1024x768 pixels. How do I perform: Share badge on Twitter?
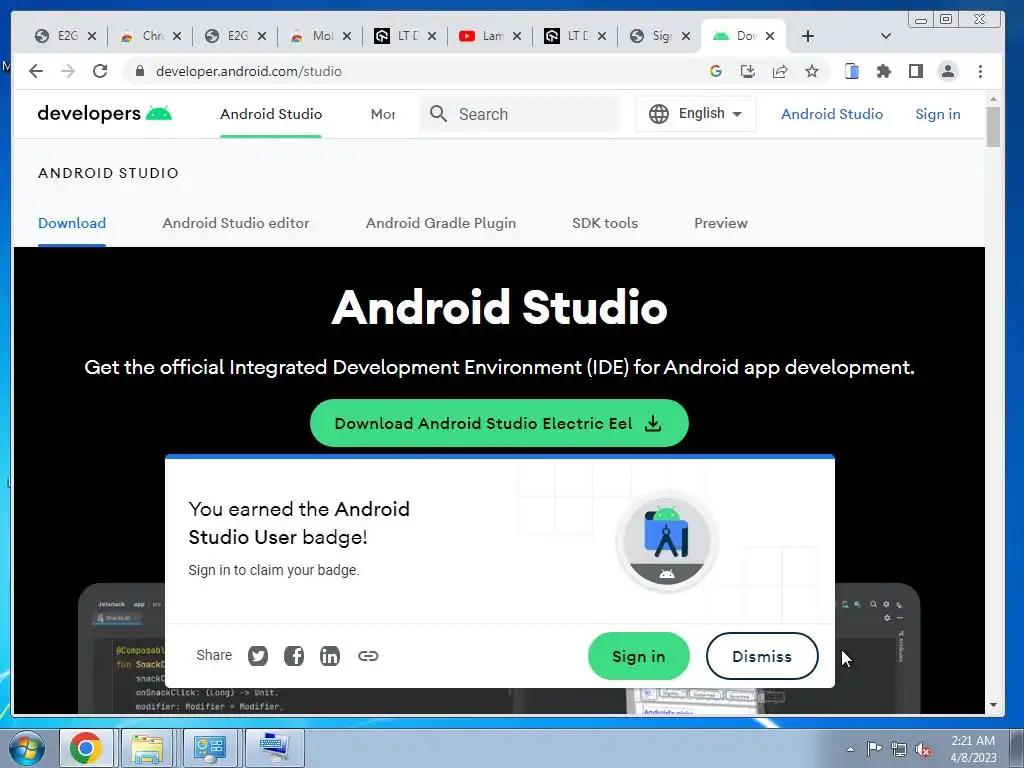pos(258,656)
